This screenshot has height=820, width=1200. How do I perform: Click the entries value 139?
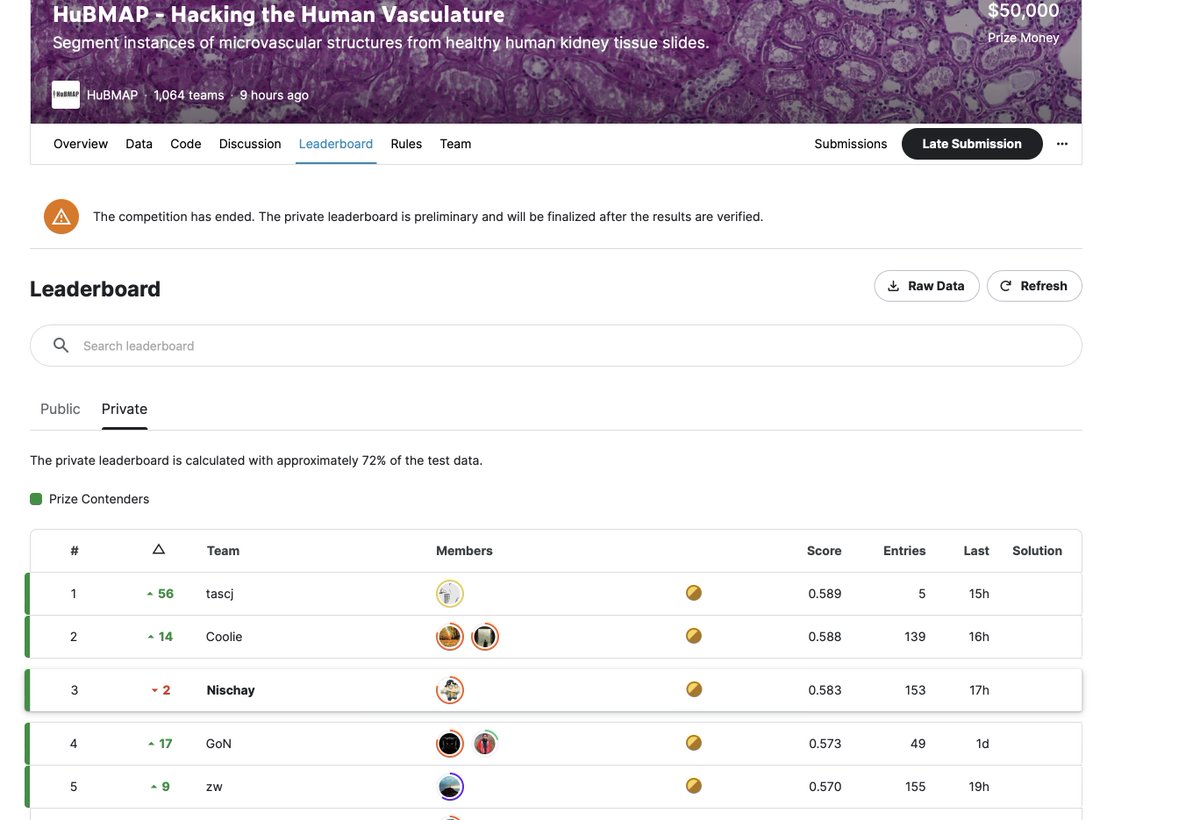pyautogui.click(x=915, y=637)
